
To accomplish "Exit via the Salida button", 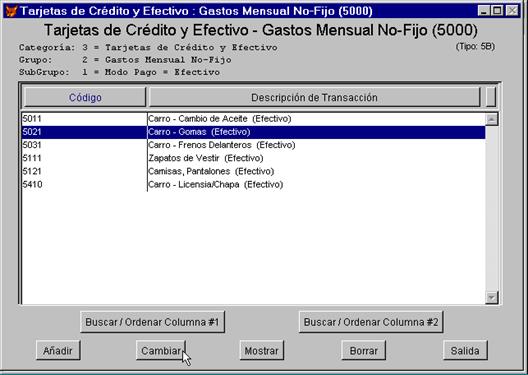I will pyautogui.click(x=465, y=350).
